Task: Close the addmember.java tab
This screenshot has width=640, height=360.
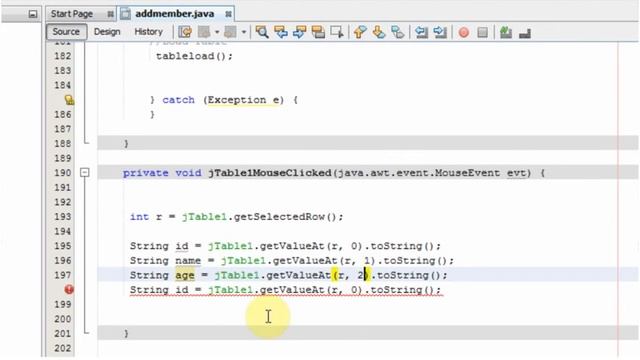Action: click(x=228, y=14)
